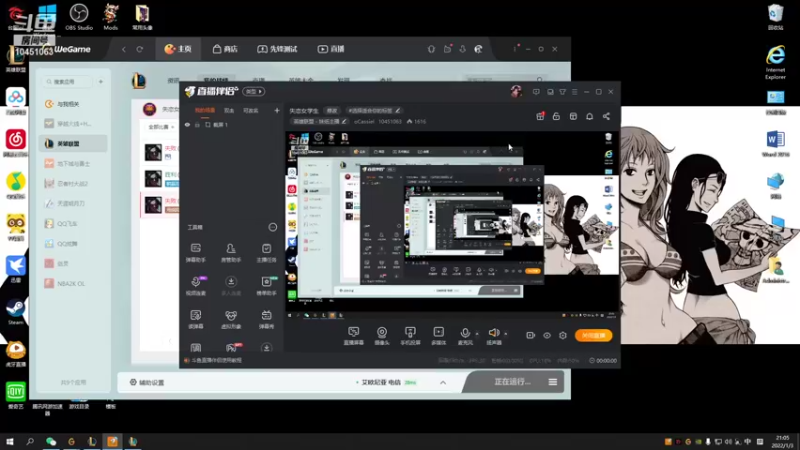Open 主播任务 tool in the toolbox

[x=266, y=253]
